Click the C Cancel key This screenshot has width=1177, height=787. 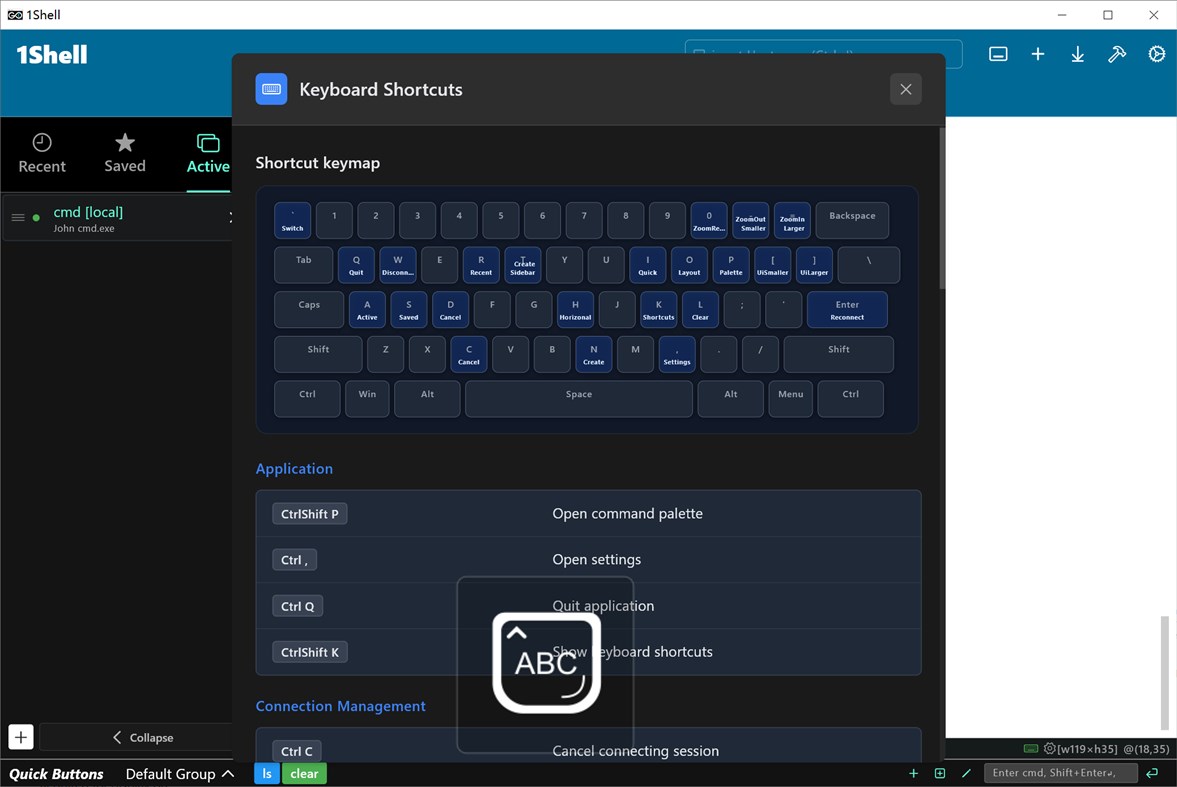point(468,354)
